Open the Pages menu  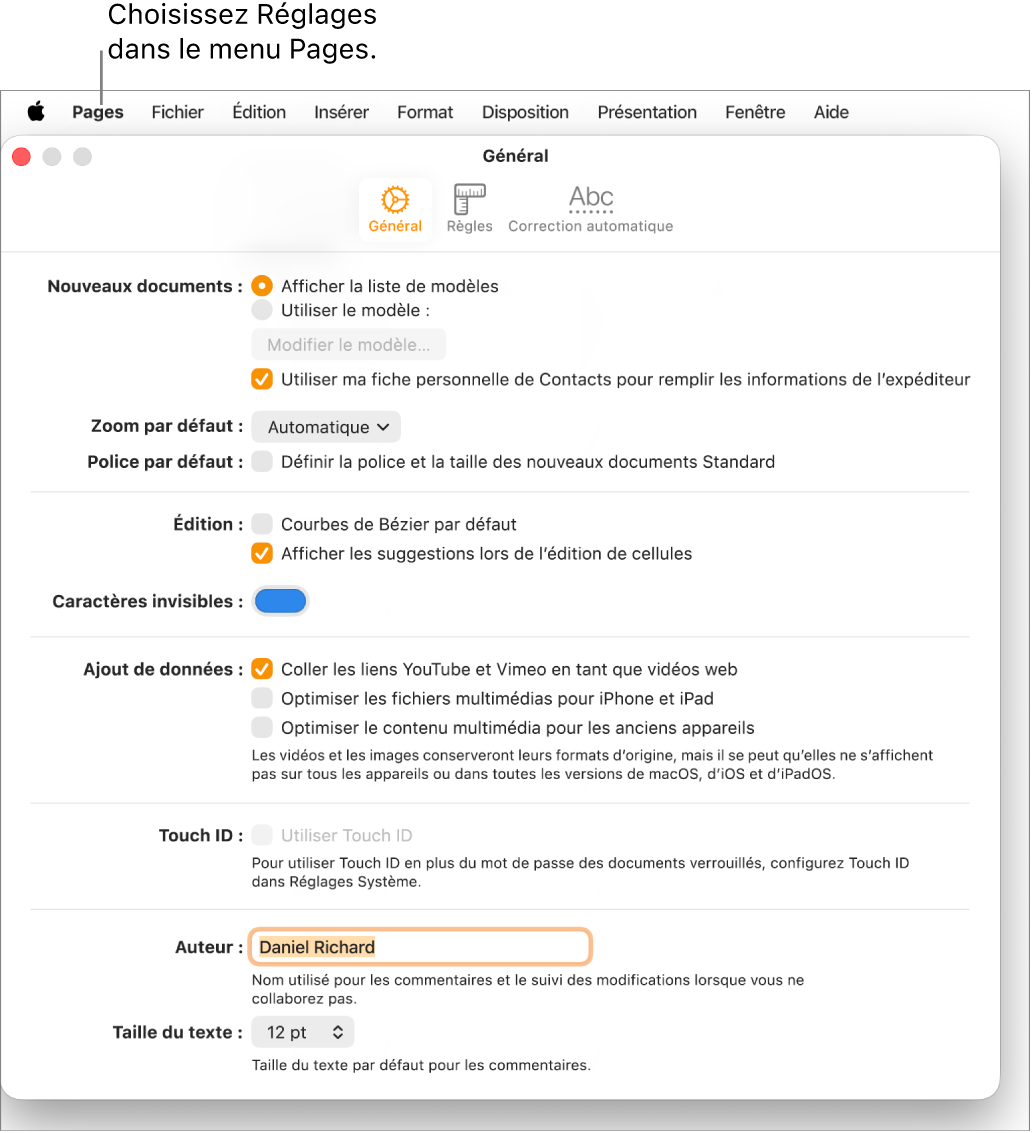(x=97, y=112)
